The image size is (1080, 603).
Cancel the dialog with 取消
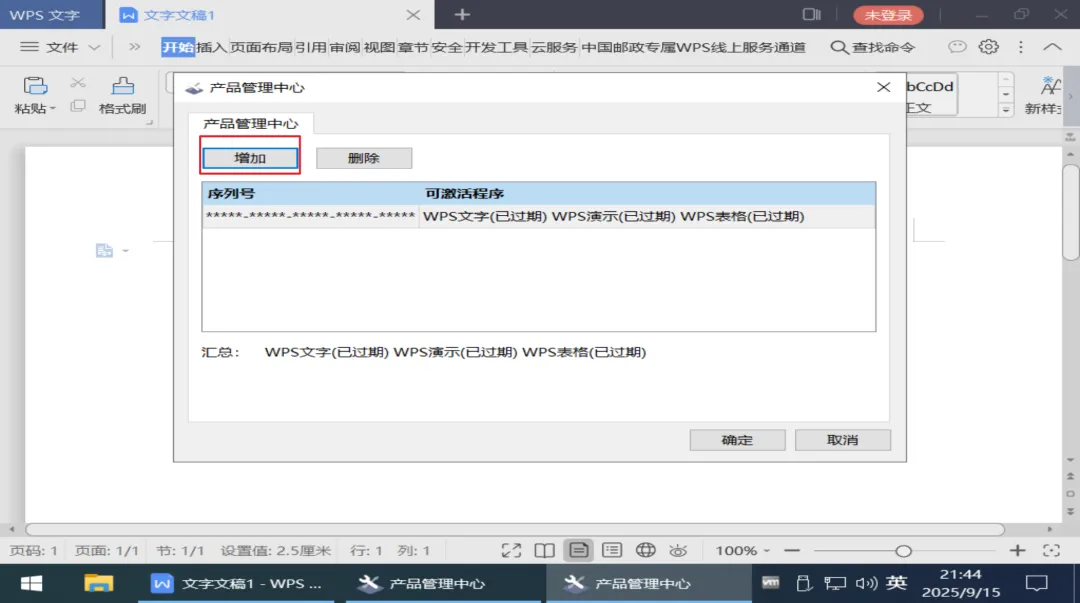pyautogui.click(x=842, y=440)
